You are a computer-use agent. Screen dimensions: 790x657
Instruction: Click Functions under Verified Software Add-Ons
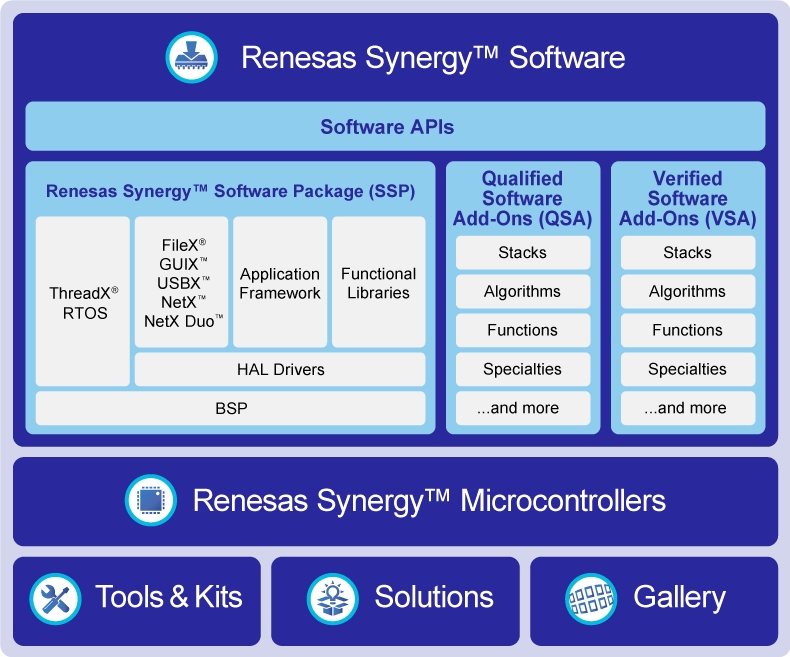coord(687,330)
